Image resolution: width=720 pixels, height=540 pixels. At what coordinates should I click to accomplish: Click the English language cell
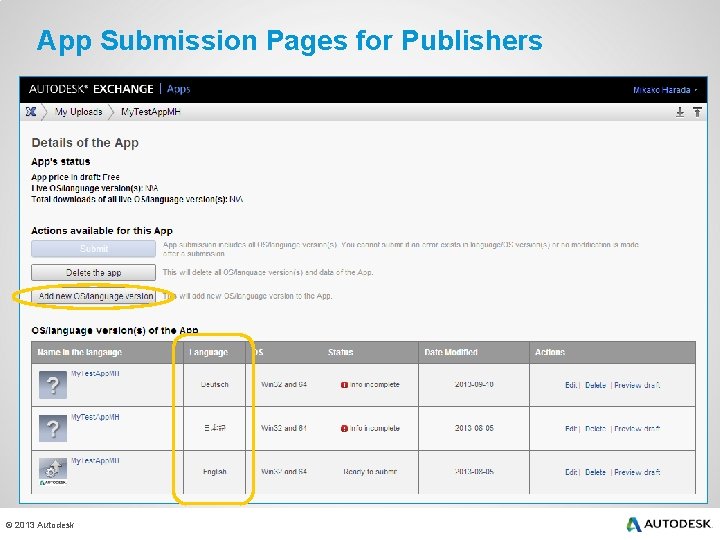coord(214,472)
